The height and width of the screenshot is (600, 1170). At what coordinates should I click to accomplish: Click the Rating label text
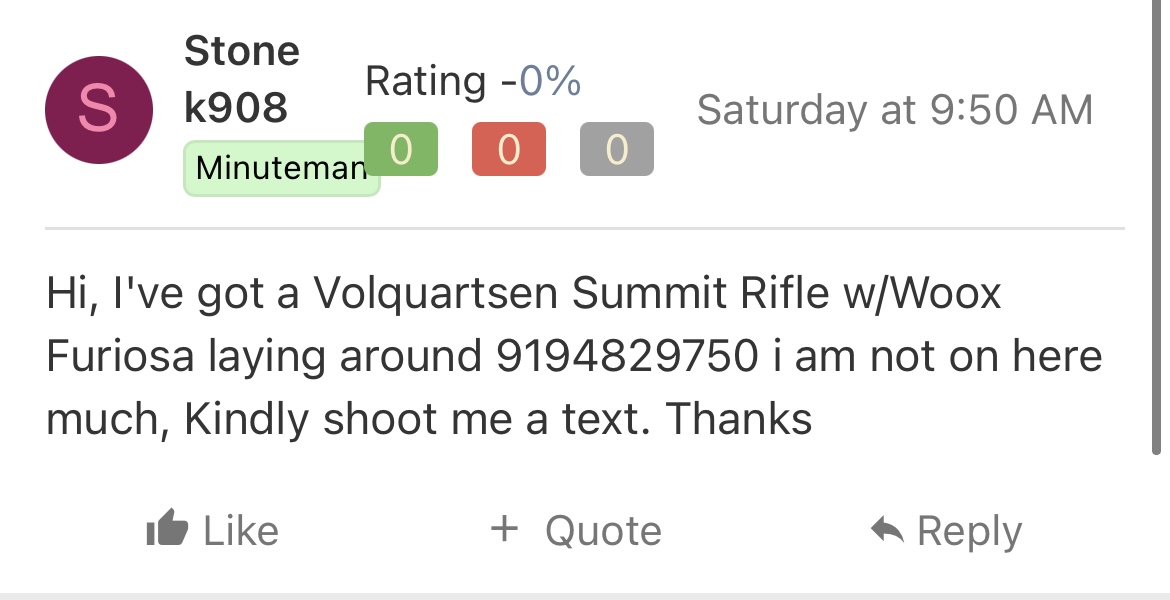426,81
